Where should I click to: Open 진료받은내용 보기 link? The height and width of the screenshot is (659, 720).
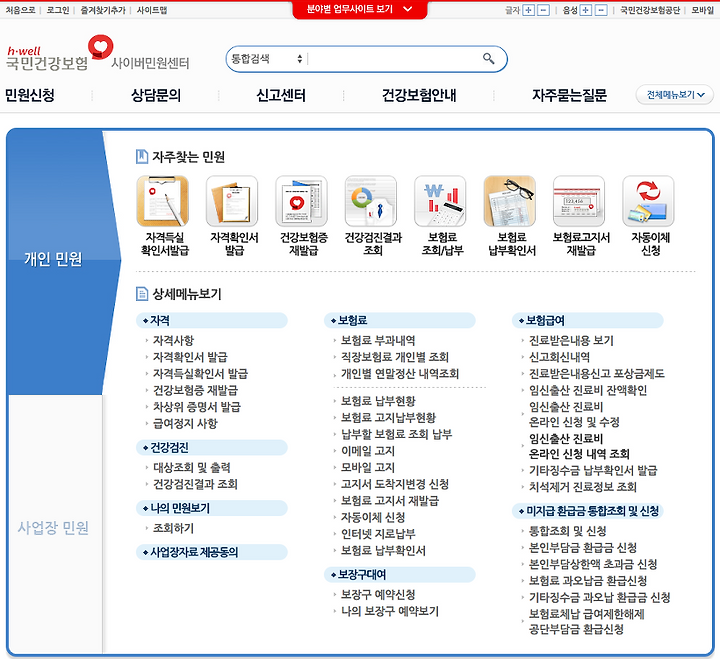tap(571, 340)
